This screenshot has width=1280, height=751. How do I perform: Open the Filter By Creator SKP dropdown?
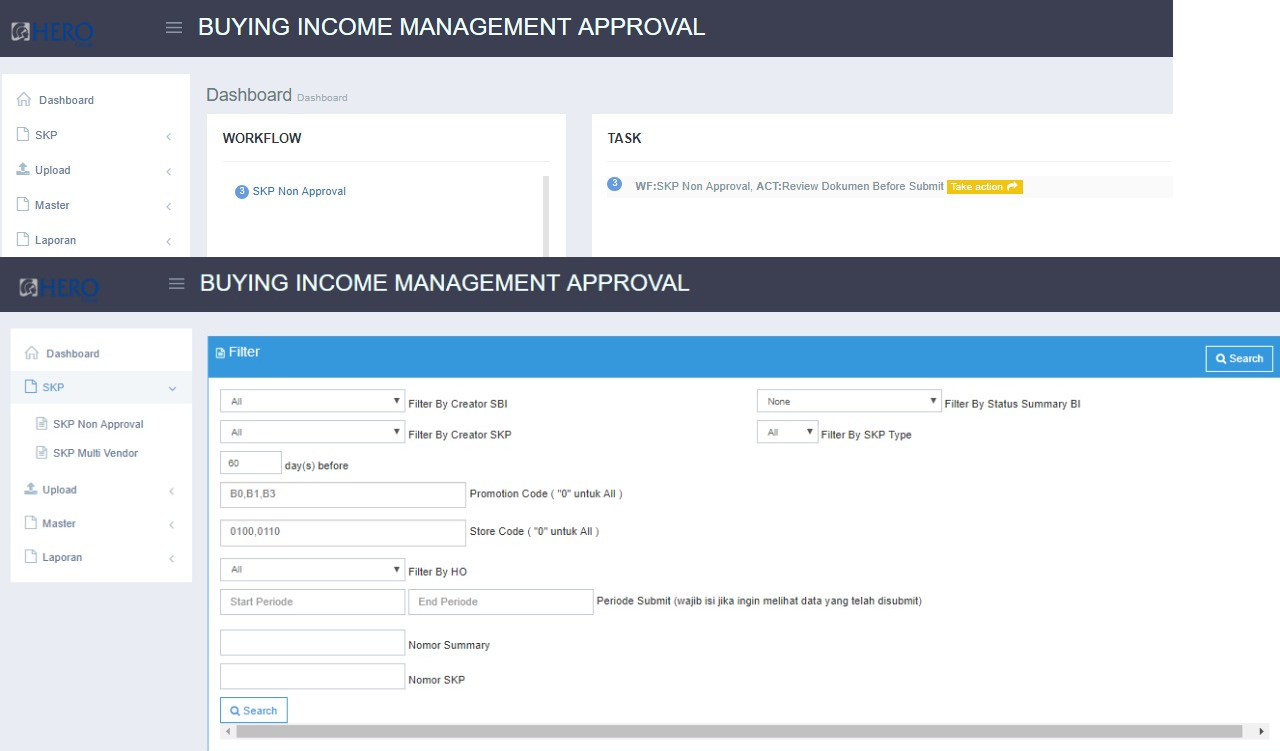point(312,432)
